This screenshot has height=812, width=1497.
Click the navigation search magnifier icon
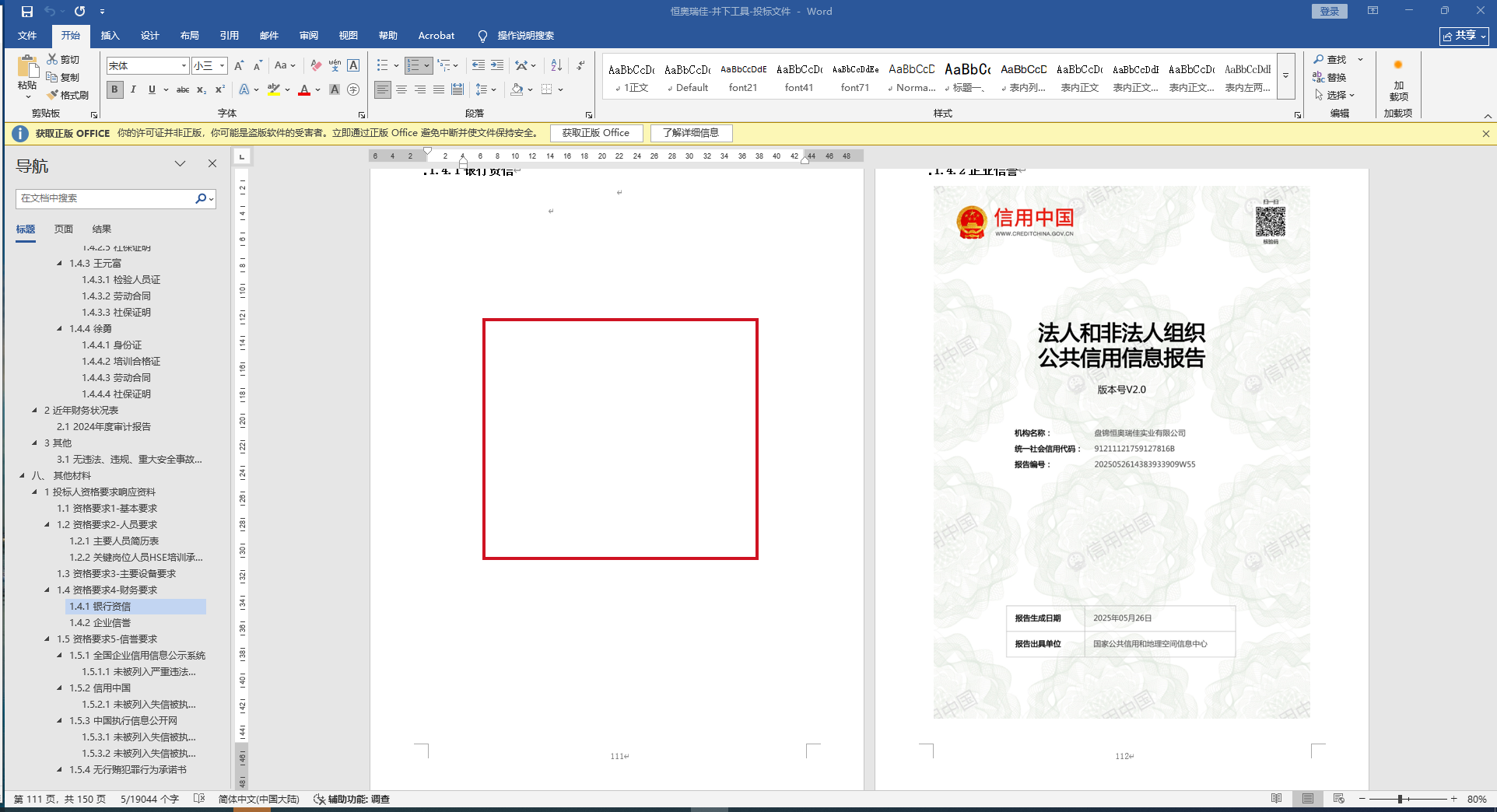point(201,198)
